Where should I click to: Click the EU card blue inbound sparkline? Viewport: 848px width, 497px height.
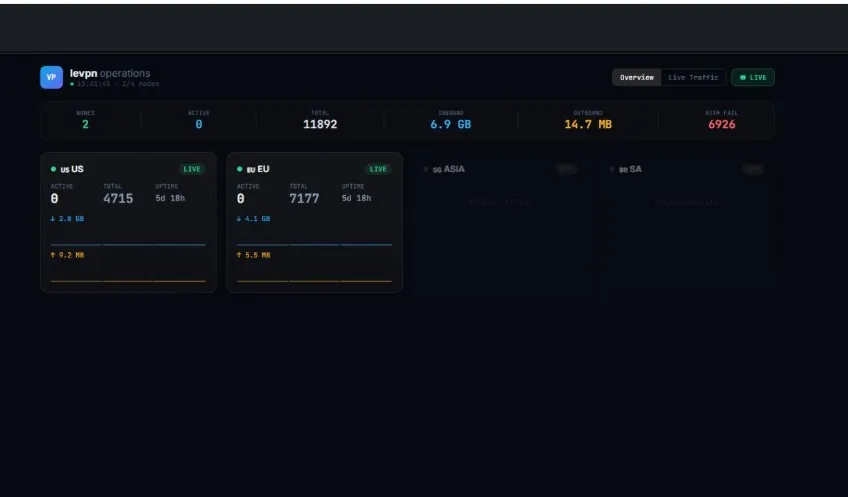[x=314, y=244]
